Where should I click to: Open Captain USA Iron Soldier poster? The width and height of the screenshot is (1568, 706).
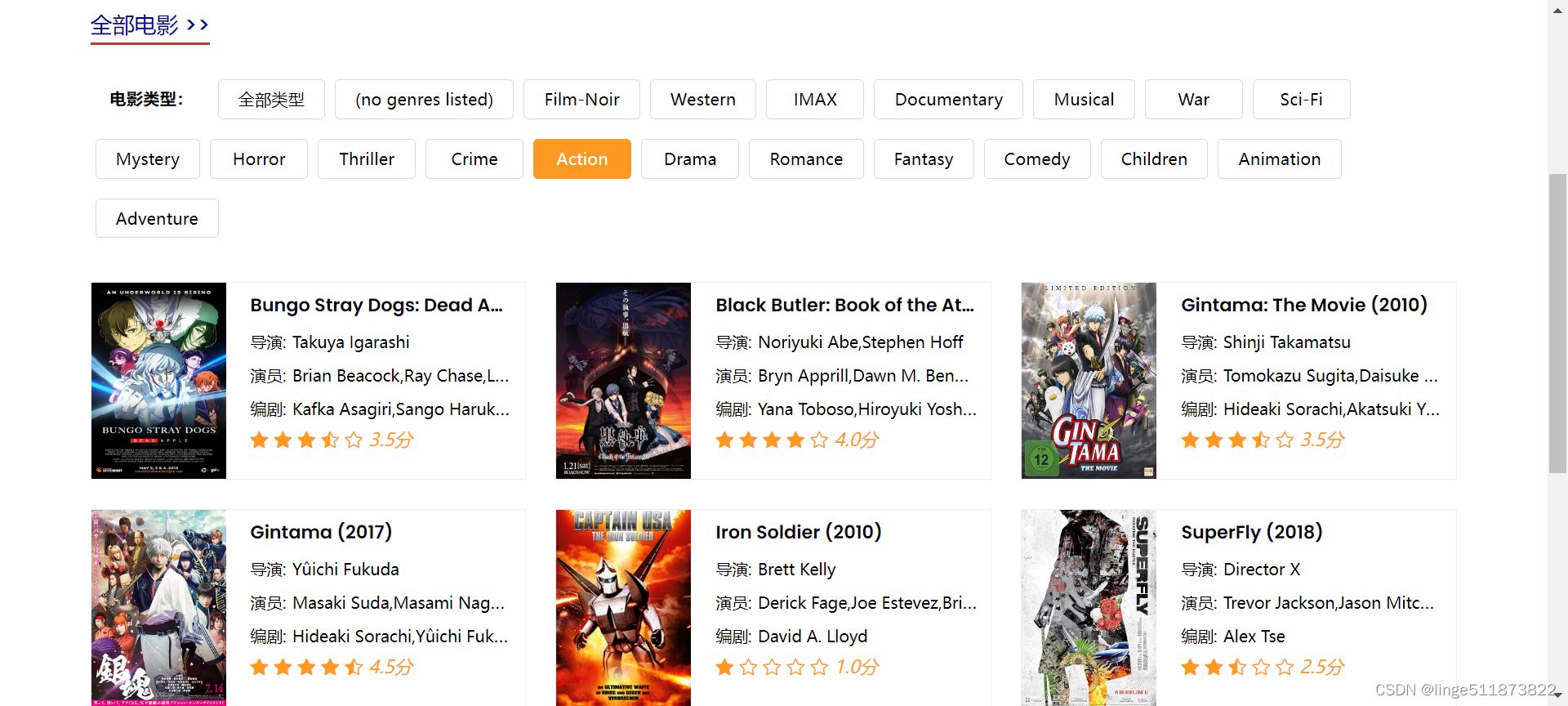coord(623,608)
